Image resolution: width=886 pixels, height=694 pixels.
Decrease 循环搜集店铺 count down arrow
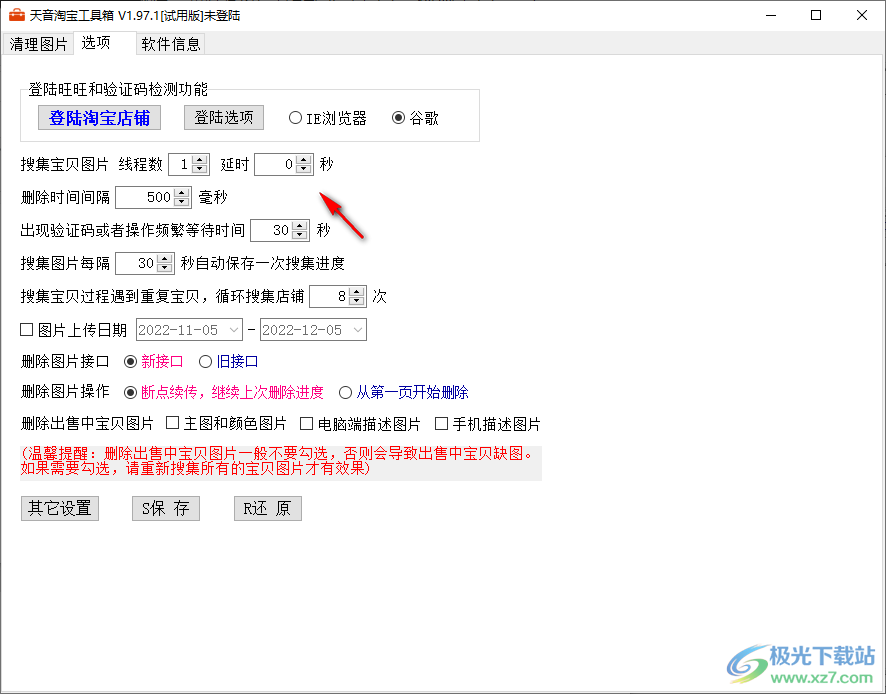357,301
